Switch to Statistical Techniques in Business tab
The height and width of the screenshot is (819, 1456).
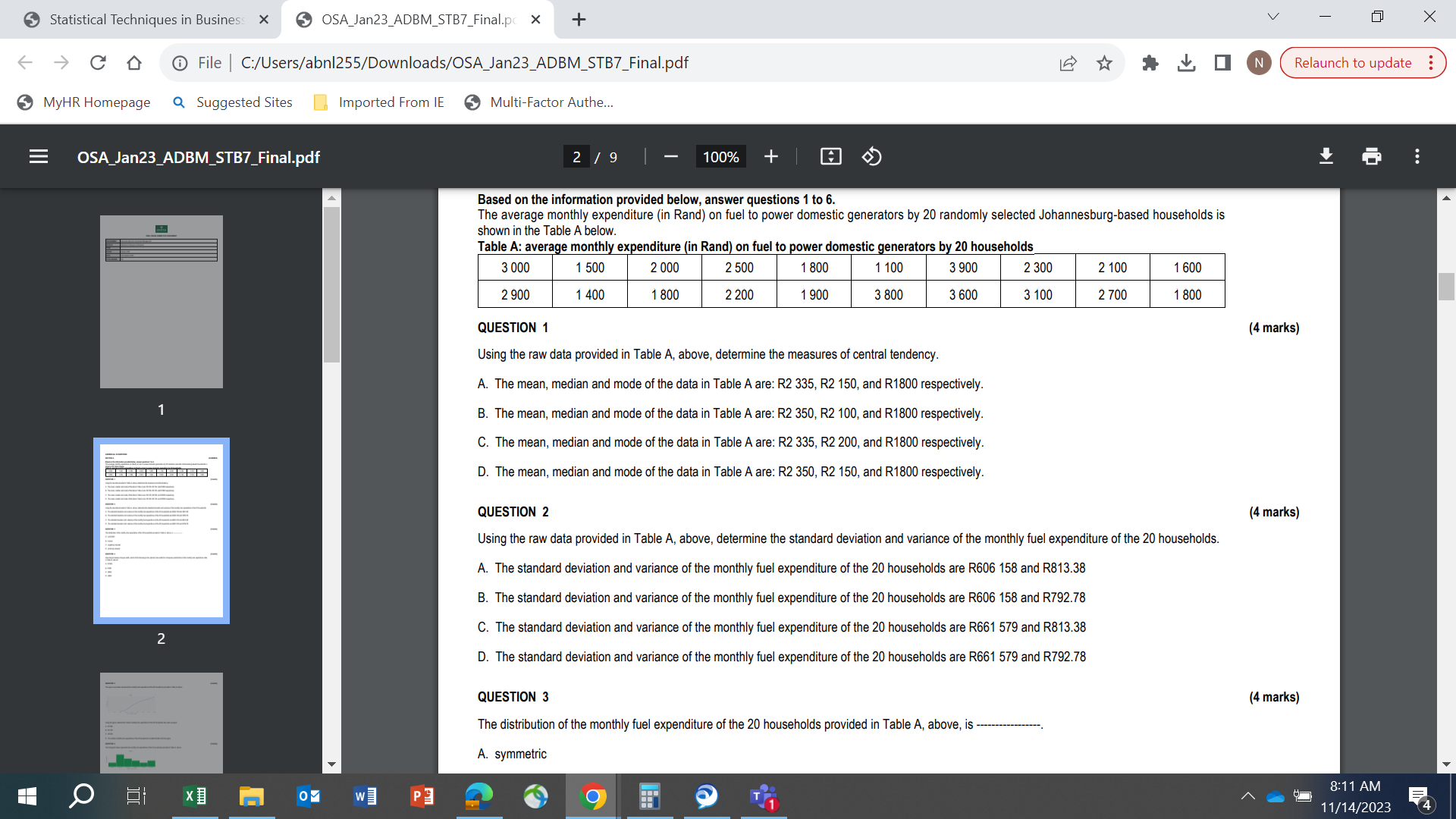144,20
